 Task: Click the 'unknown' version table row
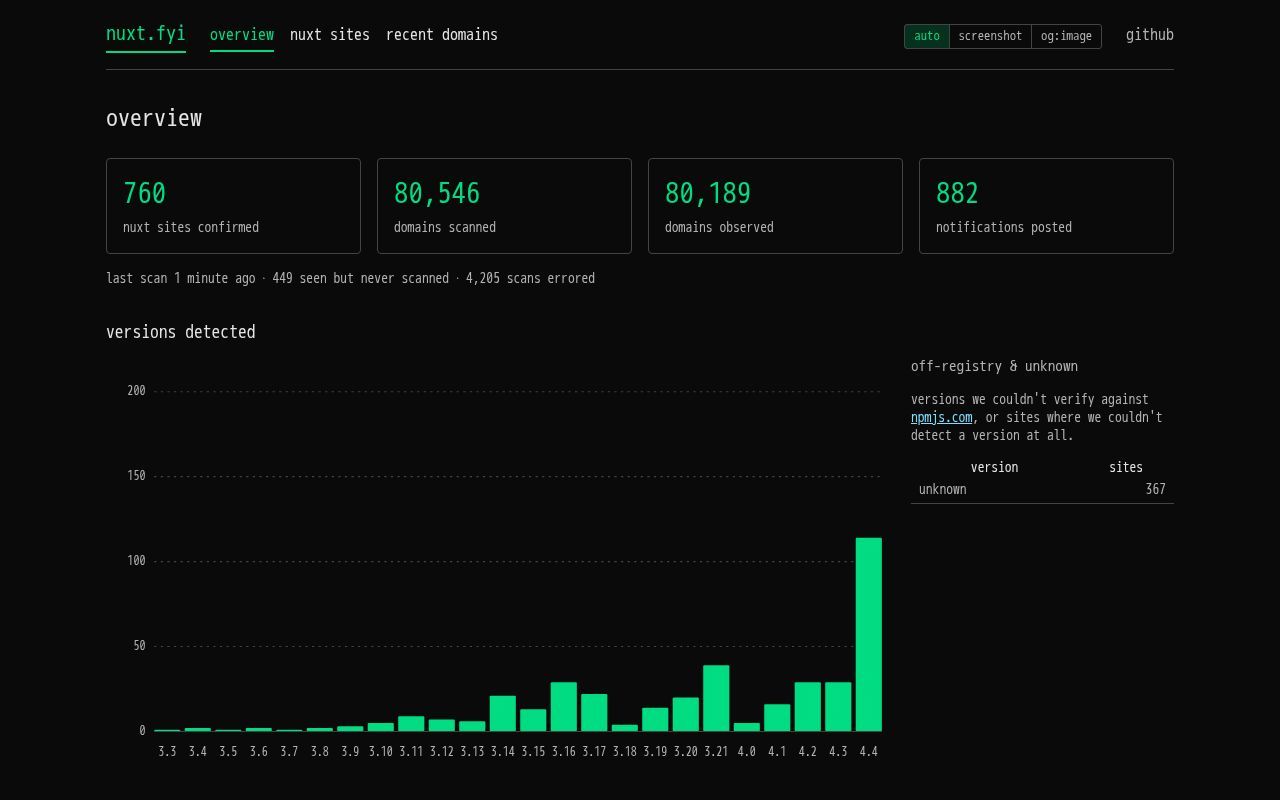1042,490
